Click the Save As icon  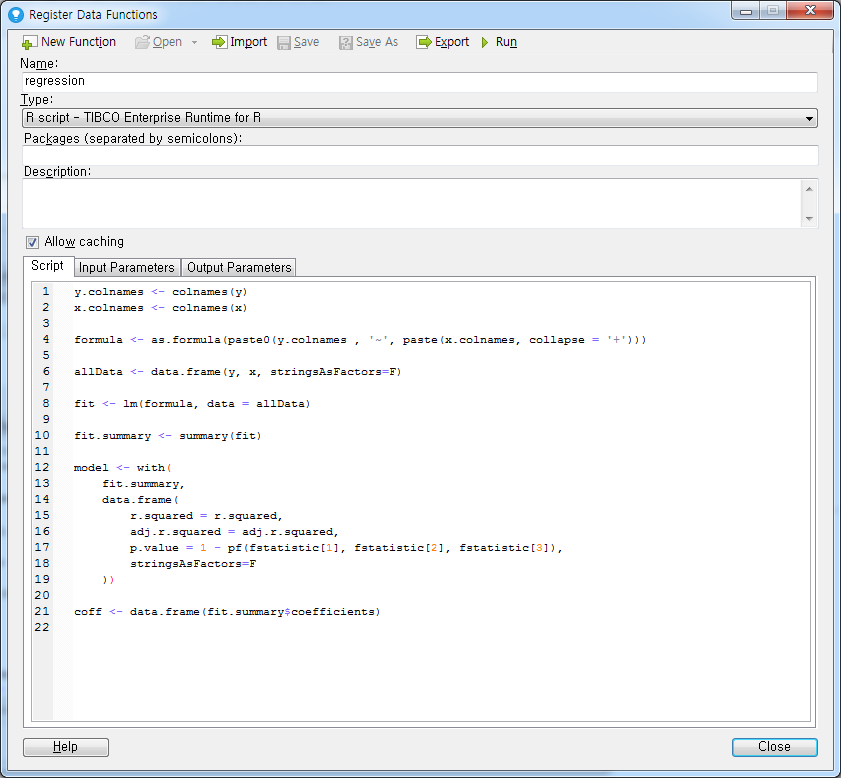tap(367, 42)
